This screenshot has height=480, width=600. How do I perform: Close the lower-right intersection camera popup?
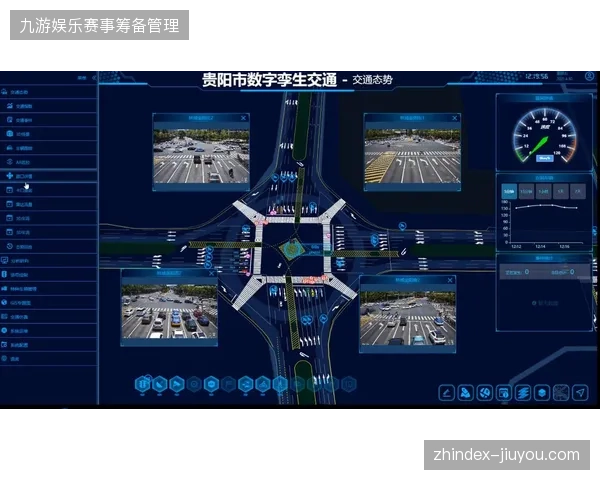point(450,281)
